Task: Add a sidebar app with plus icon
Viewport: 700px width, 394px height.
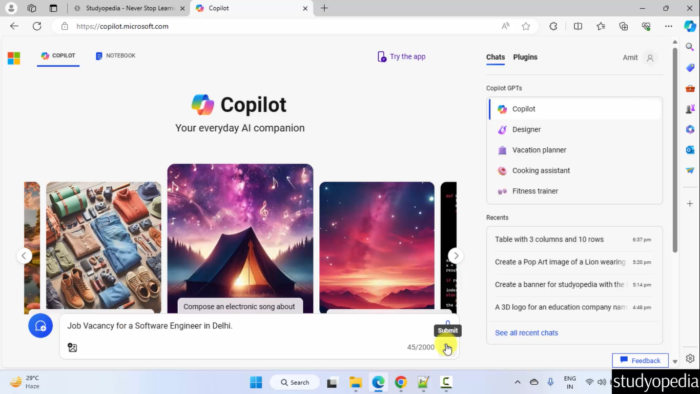Action: (x=690, y=203)
